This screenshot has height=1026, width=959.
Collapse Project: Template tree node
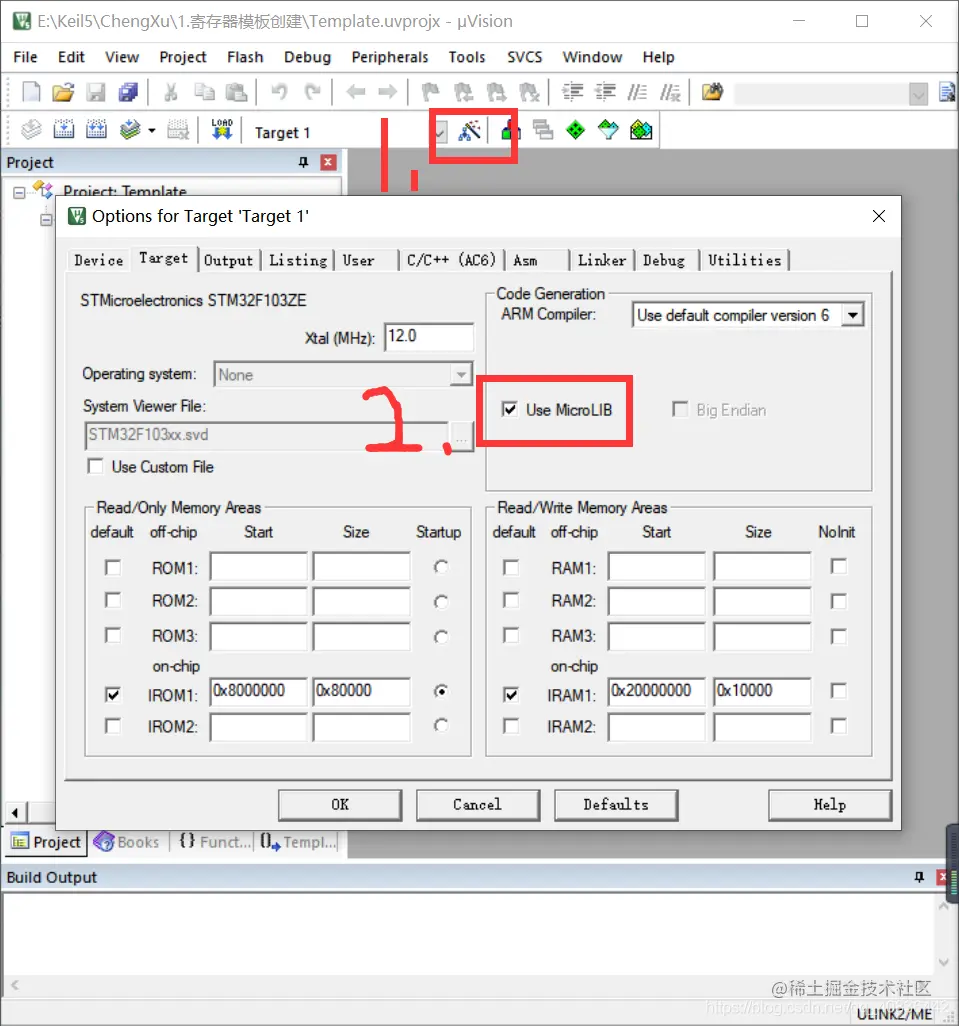pos(20,192)
